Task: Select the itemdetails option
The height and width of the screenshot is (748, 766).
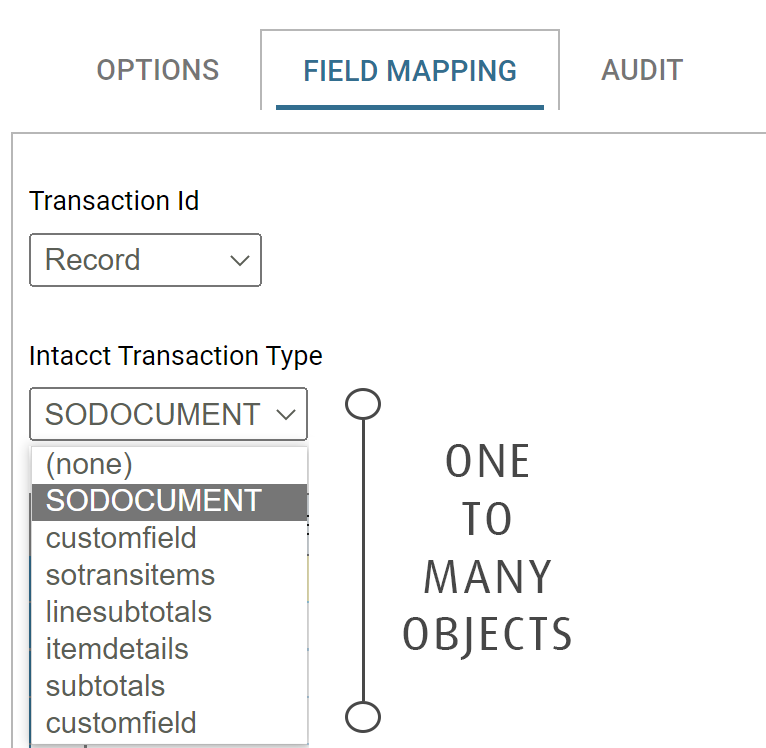Action: tap(170, 649)
